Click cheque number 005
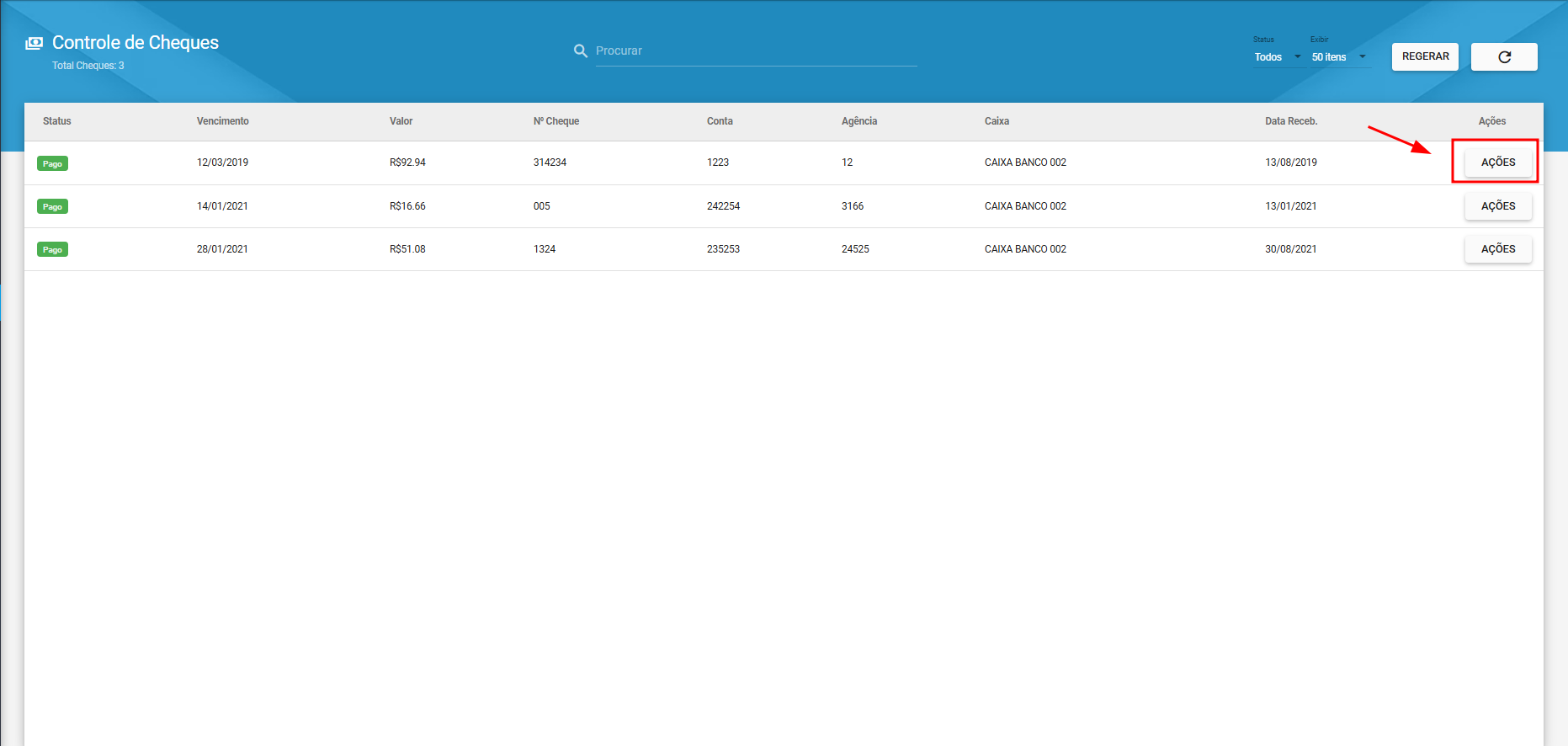Viewport: 1568px width, 746px height. pos(542,206)
